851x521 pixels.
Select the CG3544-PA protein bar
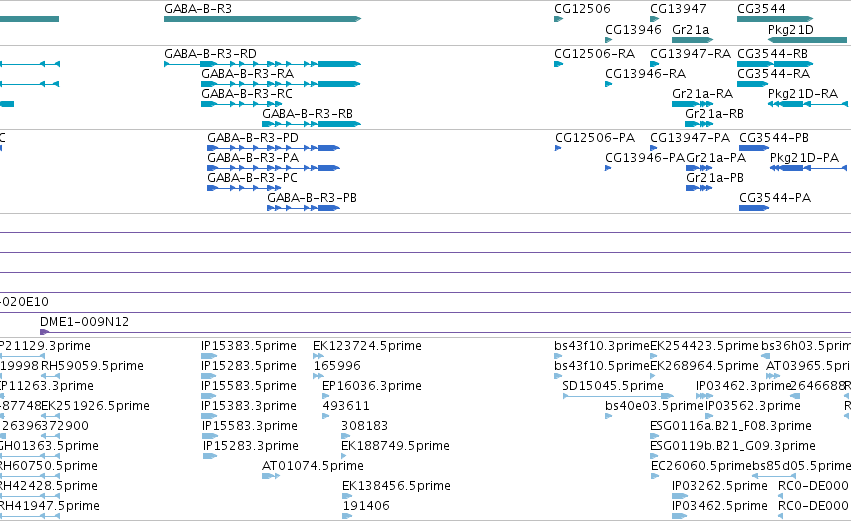point(754,208)
